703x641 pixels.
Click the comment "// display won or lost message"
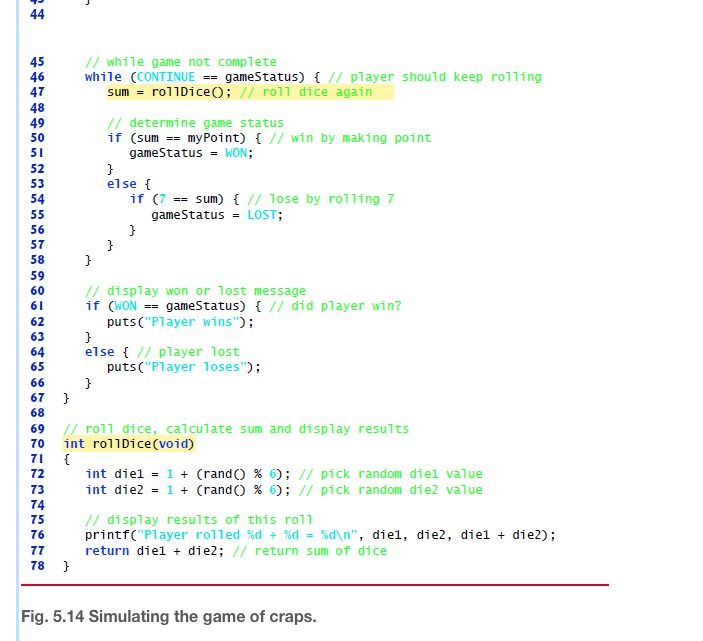pos(195,291)
